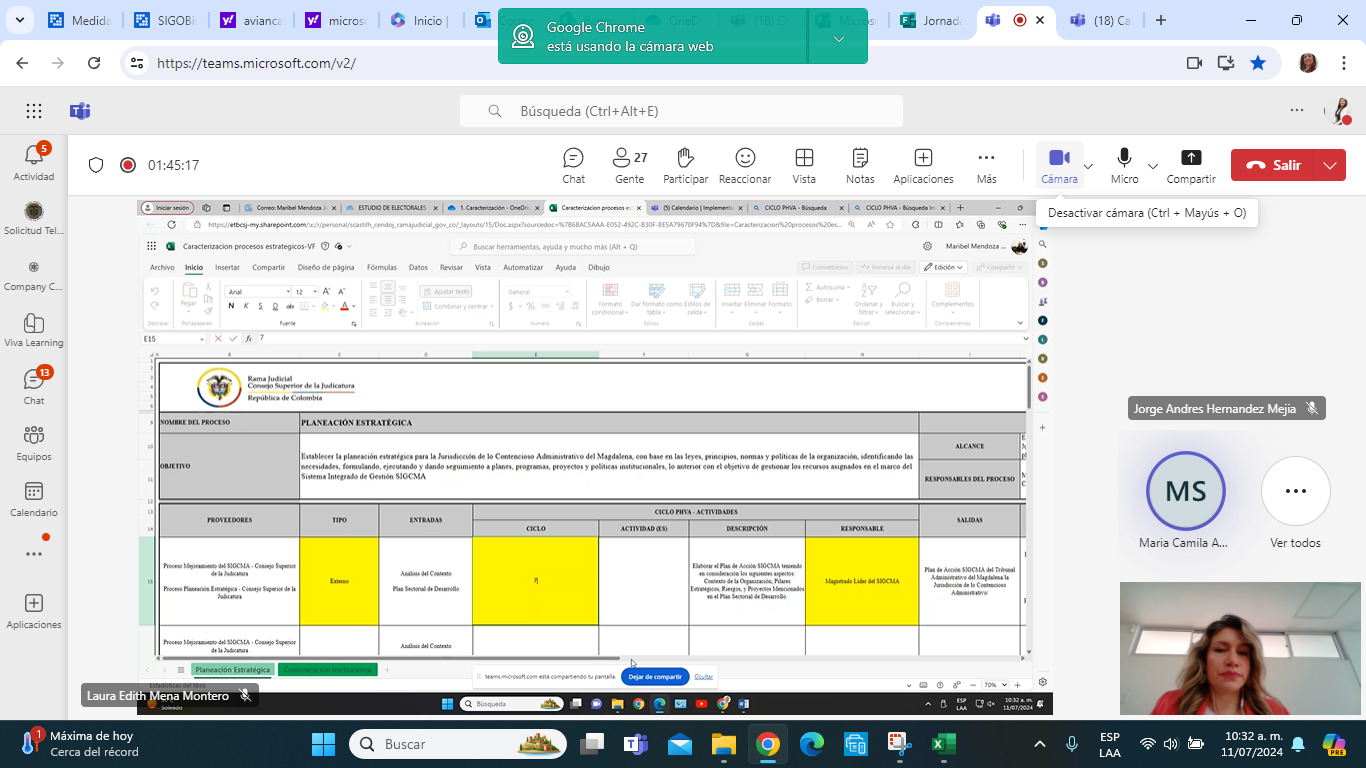Show the Gente list with 27 participants
This screenshot has height=768, width=1366.
tap(630, 165)
